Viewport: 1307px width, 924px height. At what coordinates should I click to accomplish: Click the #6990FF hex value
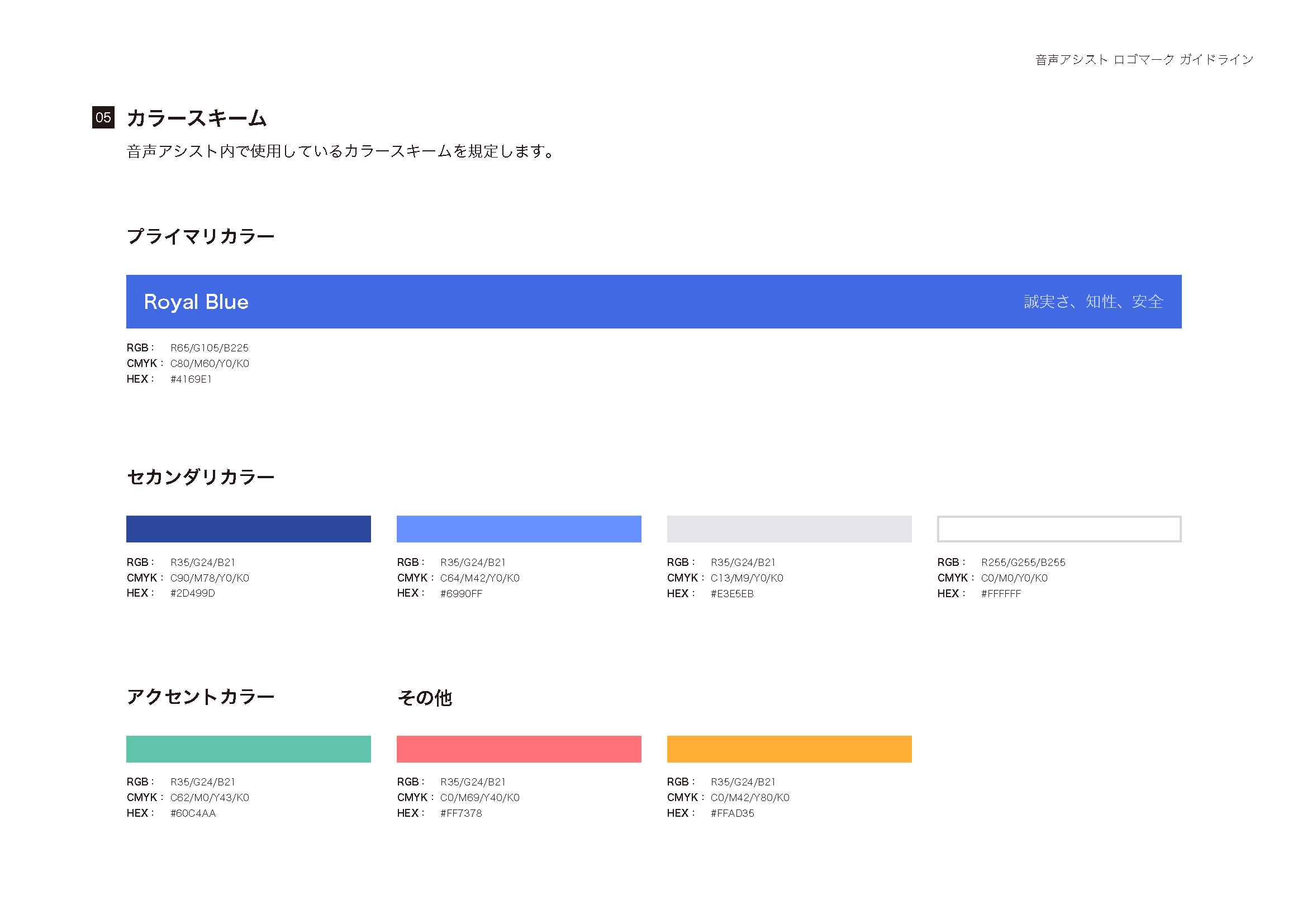point(461,594)
